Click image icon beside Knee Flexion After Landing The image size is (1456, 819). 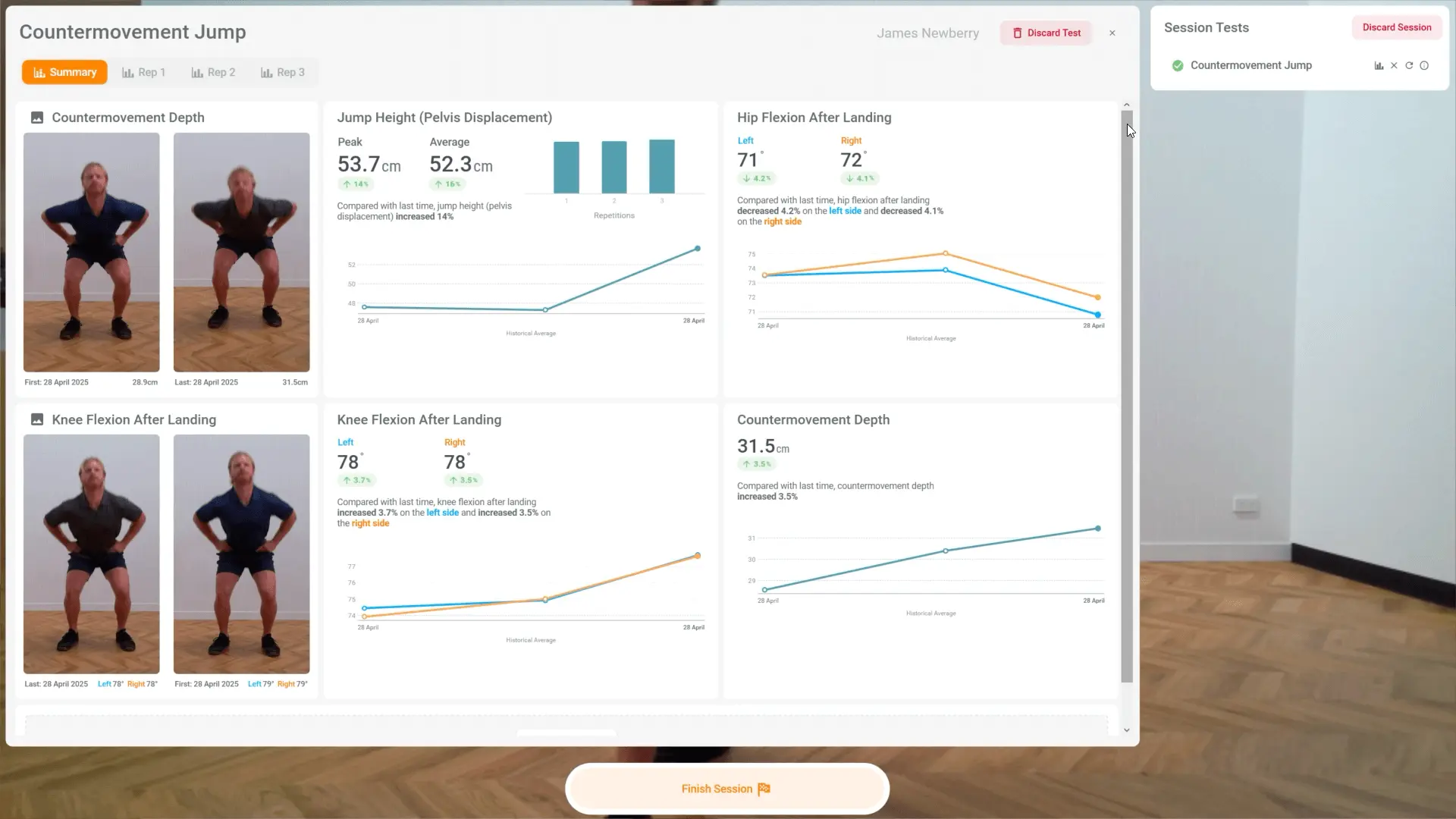pyautogui.click(x=36, y=419)
